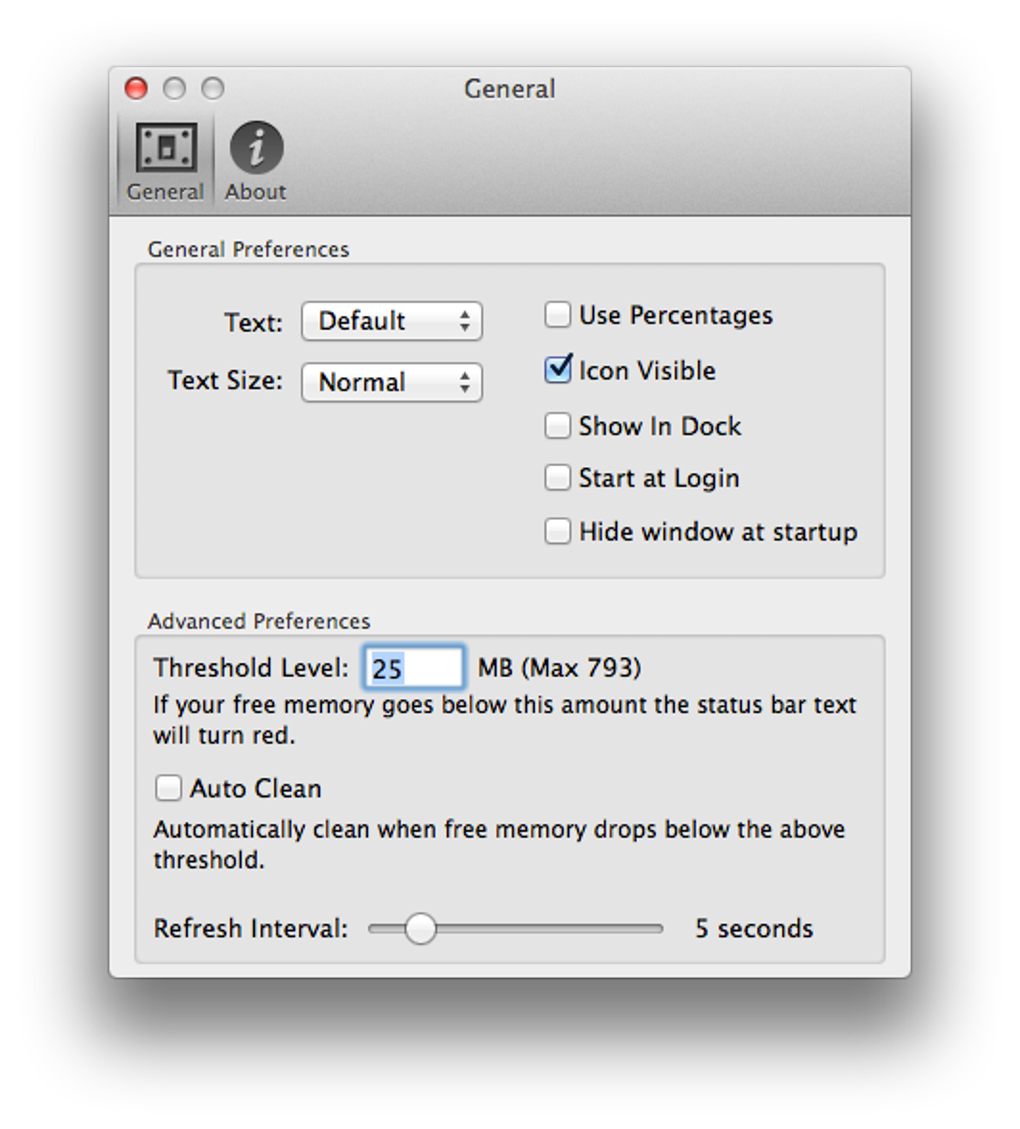Uncheck the Icon Visible checkbox
This screenshot has width=1020, height=1129.
click(557, 371)
